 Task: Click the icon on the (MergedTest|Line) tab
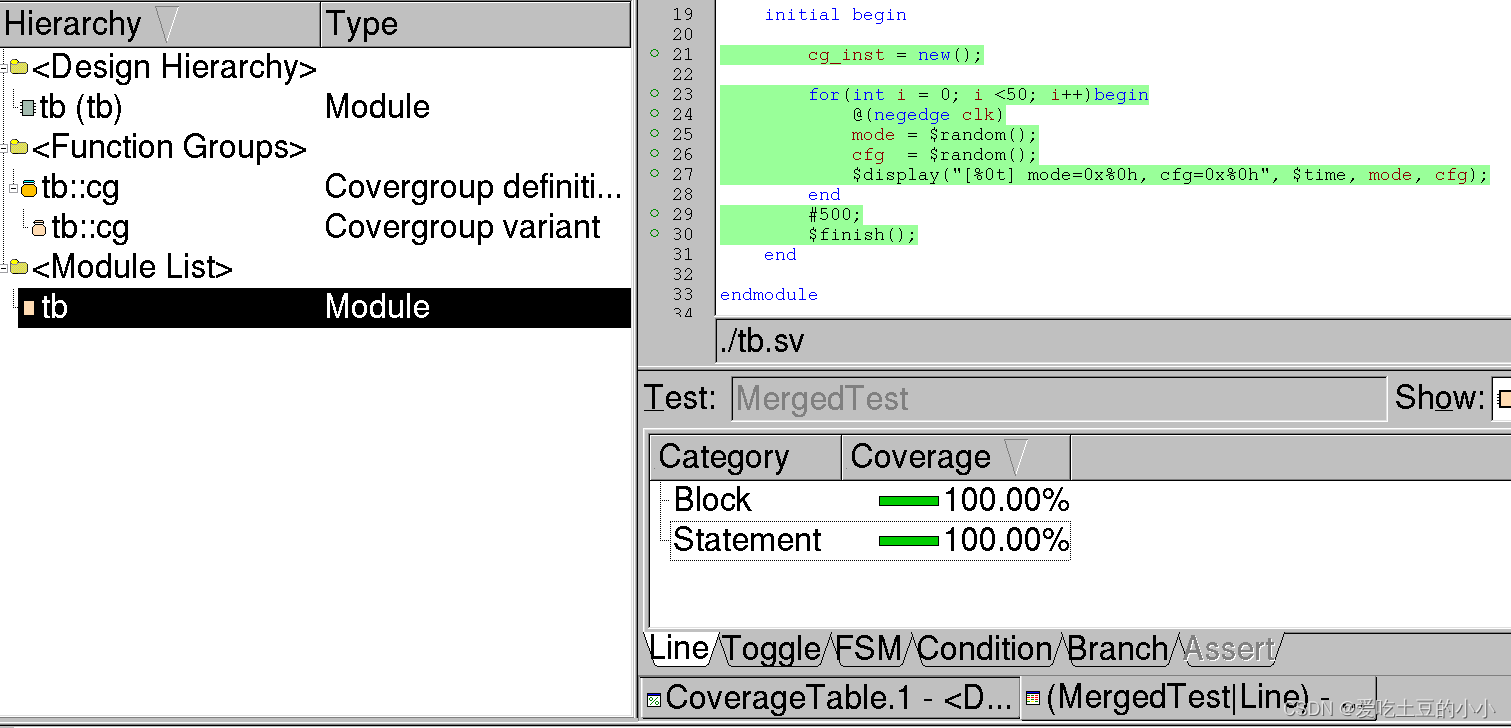point(1033,698)
